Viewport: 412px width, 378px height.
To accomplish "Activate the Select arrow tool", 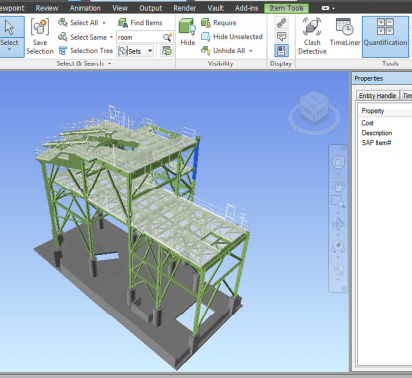I will tap(10, 27).
